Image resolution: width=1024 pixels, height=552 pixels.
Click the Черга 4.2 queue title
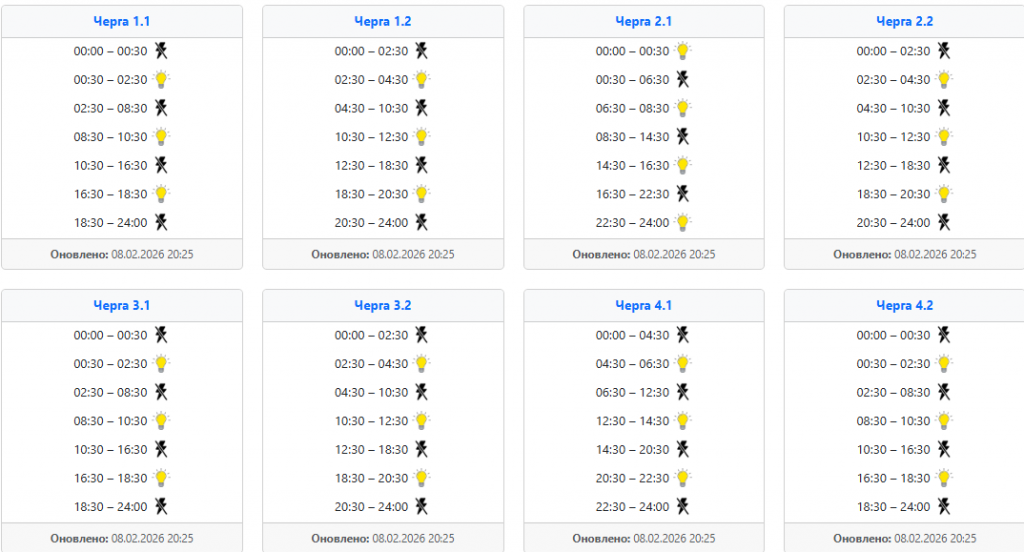coord(904,305)
